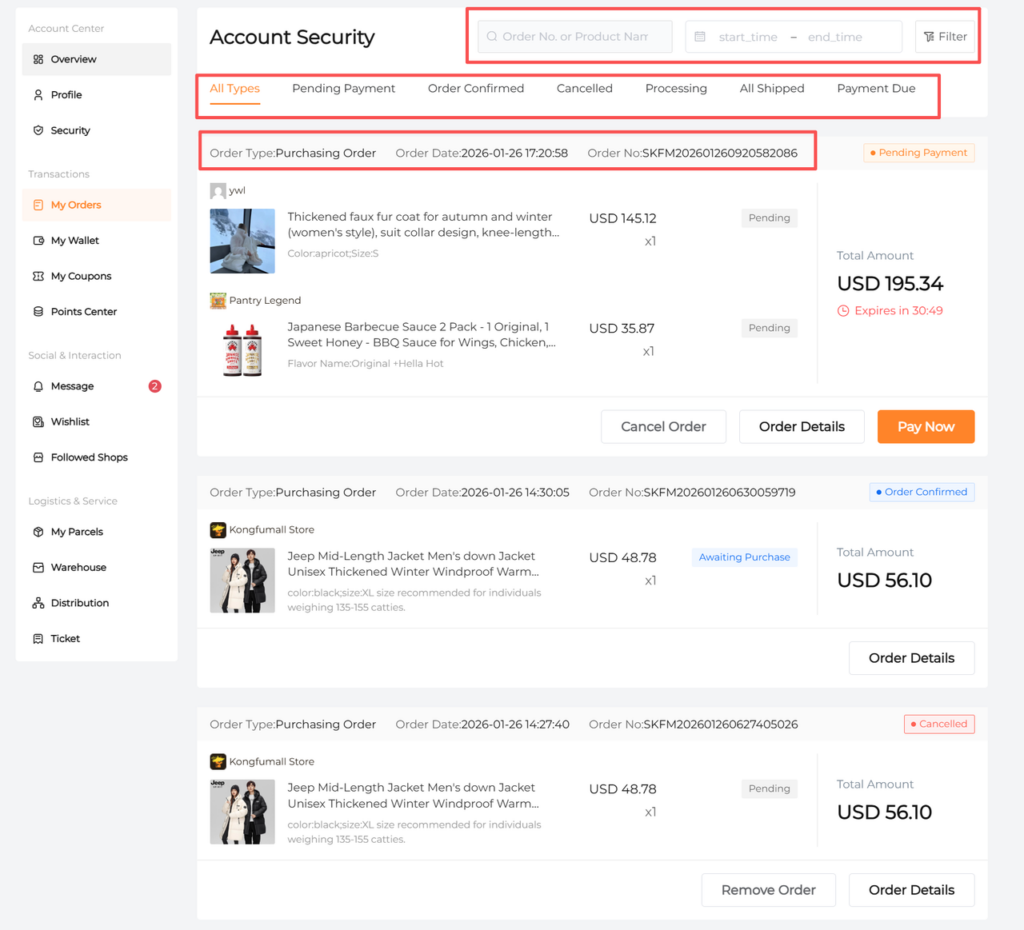Click the Message bell icon

(x=38, y=386)
